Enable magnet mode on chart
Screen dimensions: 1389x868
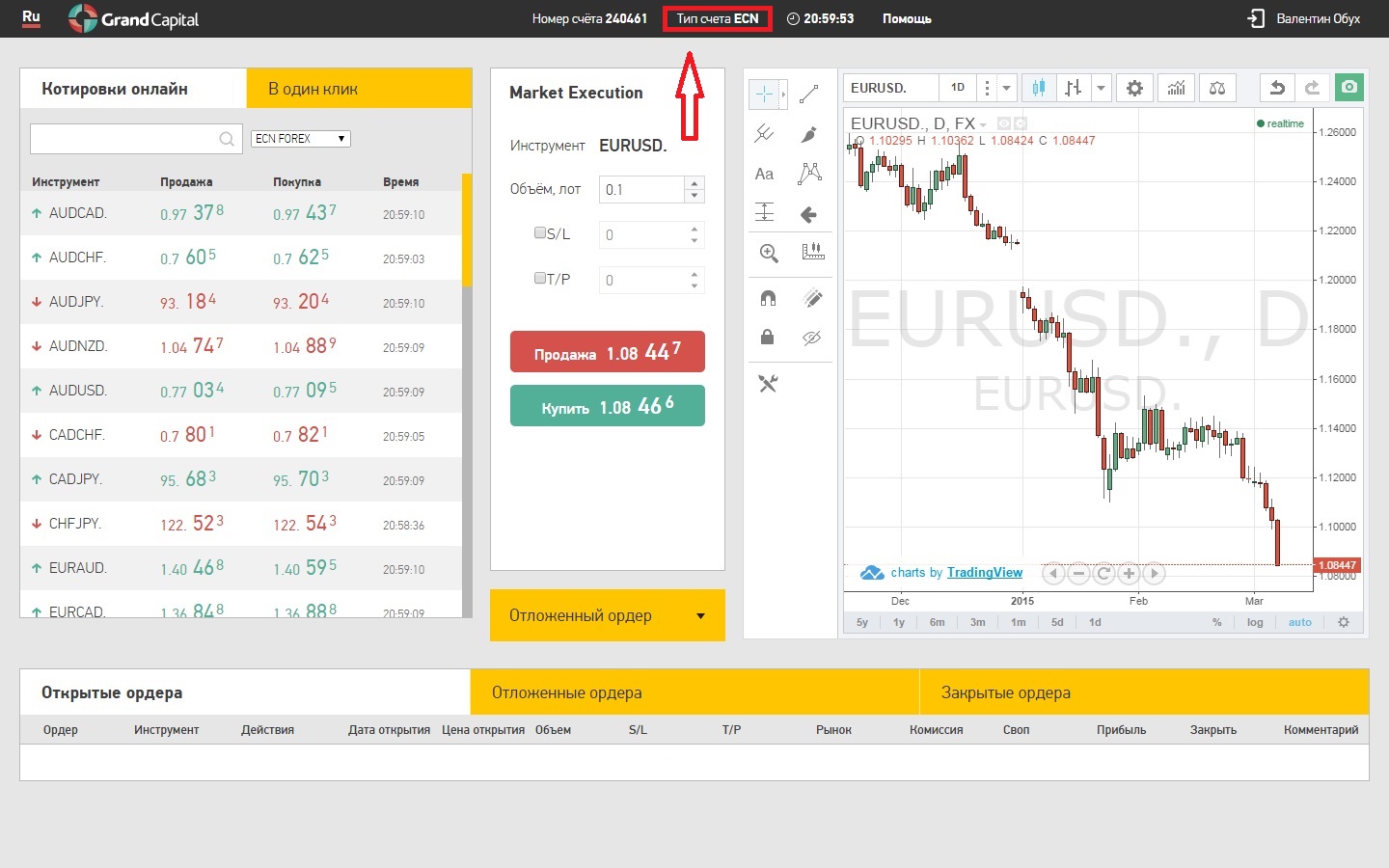point(768,298)
